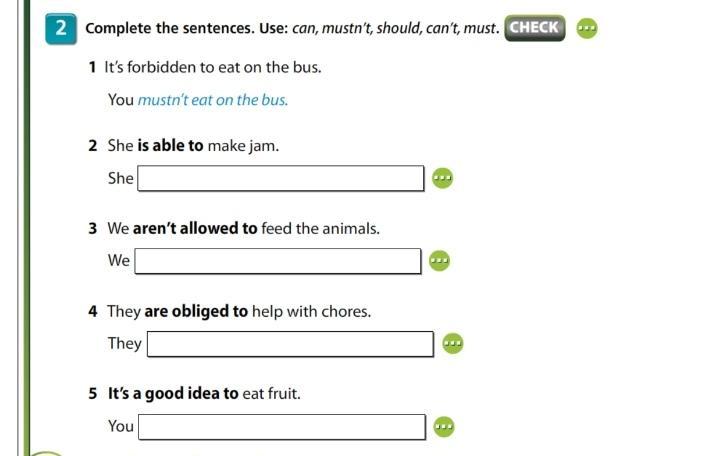Viewport: 720px width, 456px height.
Task: Click the empty answer field after 'You'
Action: [281, 427]
